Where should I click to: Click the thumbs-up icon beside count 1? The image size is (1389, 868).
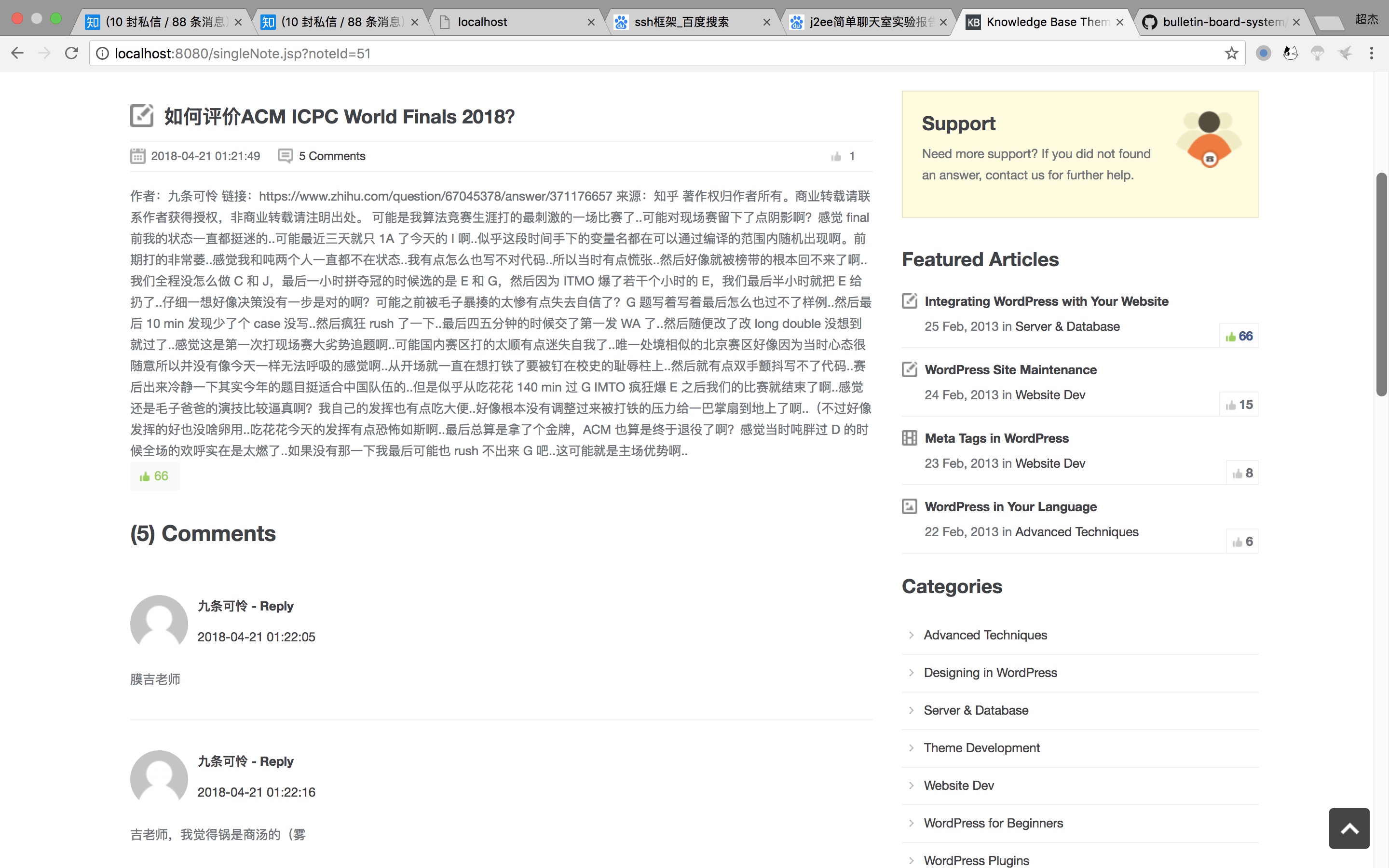[x=836, y=156]
